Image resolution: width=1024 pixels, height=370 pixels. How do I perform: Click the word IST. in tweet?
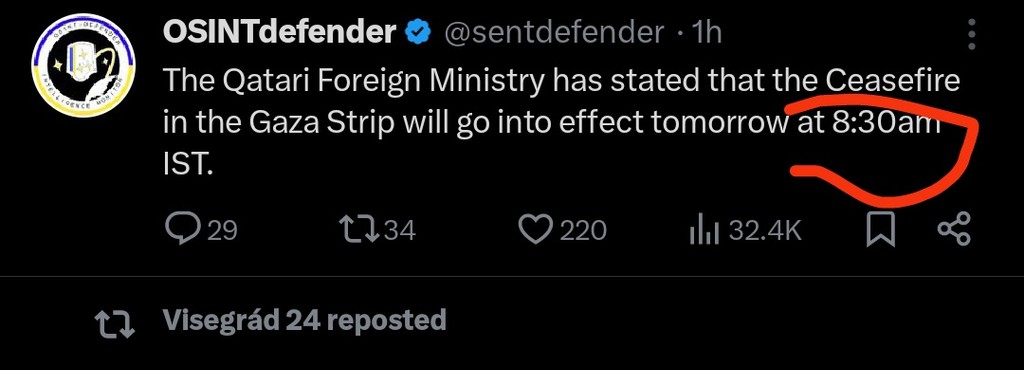point(187,166)
